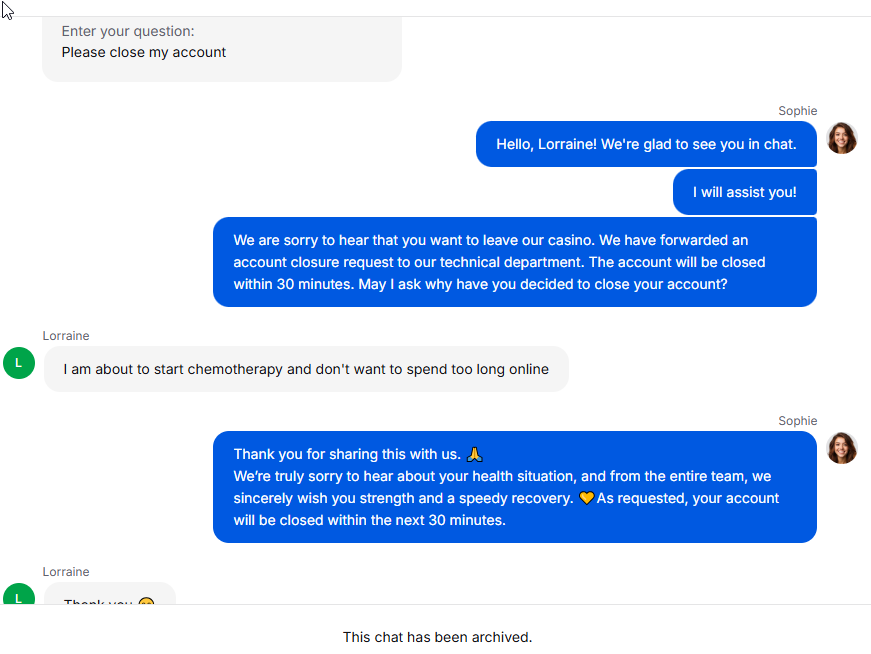Screen dimensions: 871x654
Task: Click the Lorraine name label above the thank you message
Action: click(66, 572)
